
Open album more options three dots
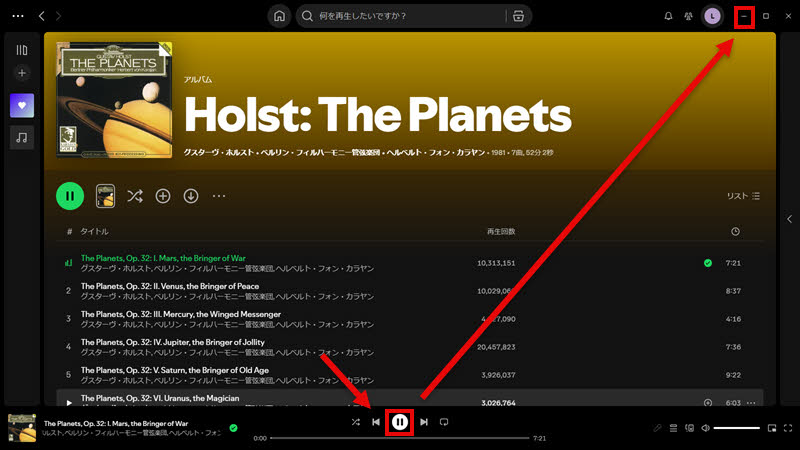tap(219, 196)
